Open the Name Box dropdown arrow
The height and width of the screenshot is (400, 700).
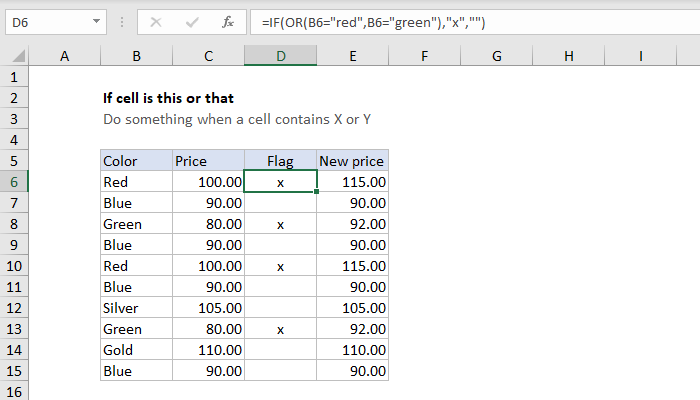(96, 21)
